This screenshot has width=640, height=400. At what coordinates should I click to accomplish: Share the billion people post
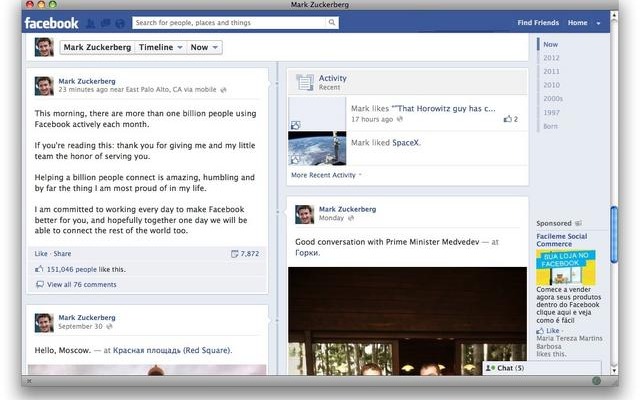(x=62, y=253)
